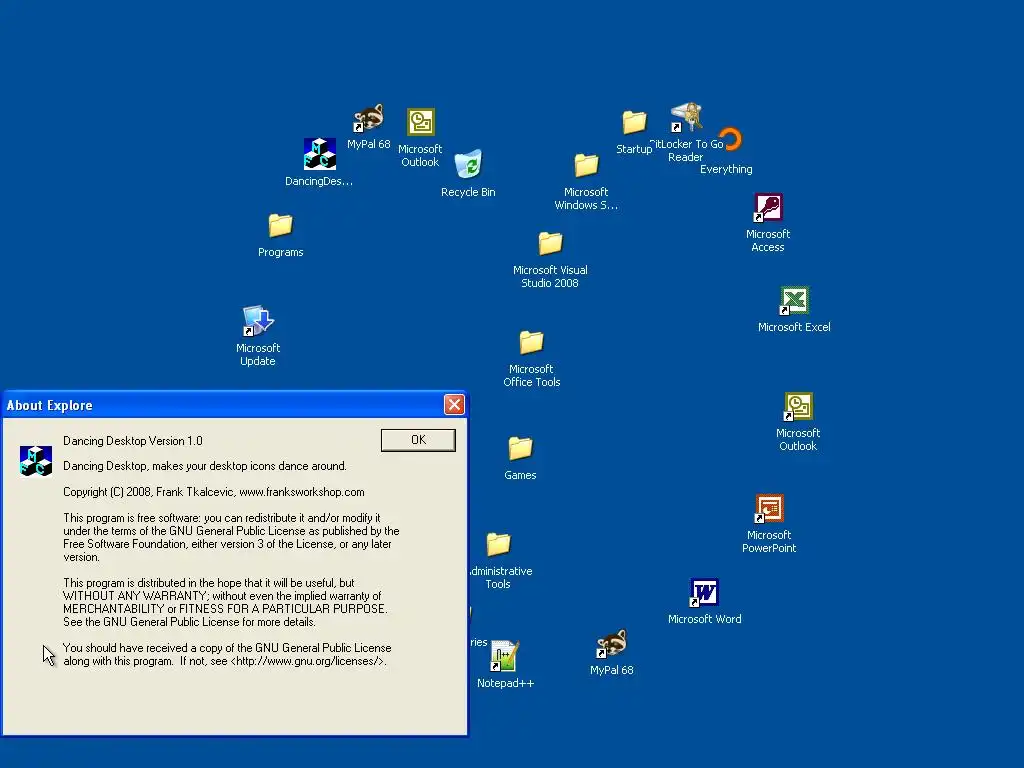Click the paragraph starting 'This program is free software'
Viewport: 1024px width, 768px height.
231,537
